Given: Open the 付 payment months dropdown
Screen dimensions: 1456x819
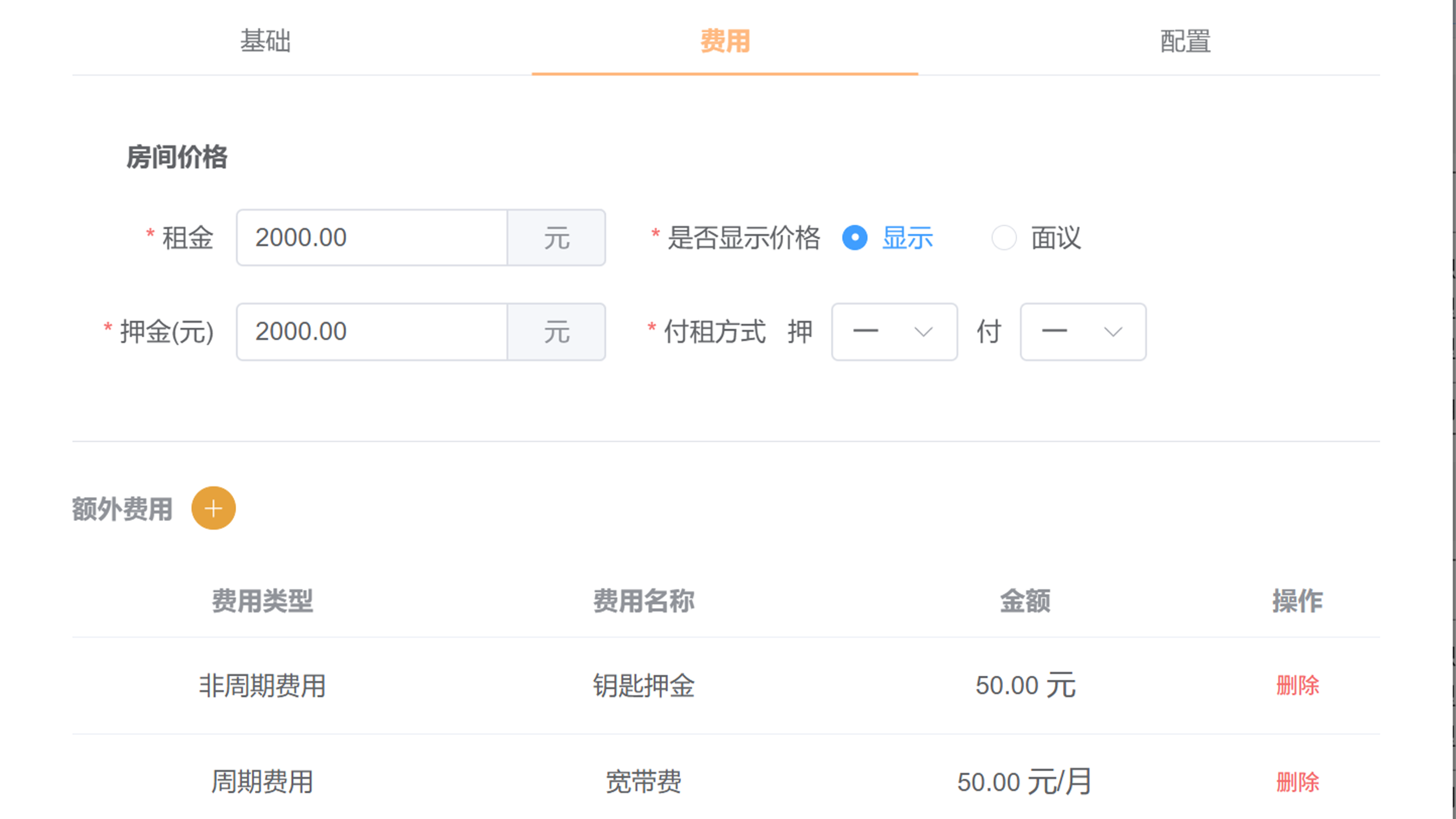Looking at the screenshot, I should tap(1082, 332).
